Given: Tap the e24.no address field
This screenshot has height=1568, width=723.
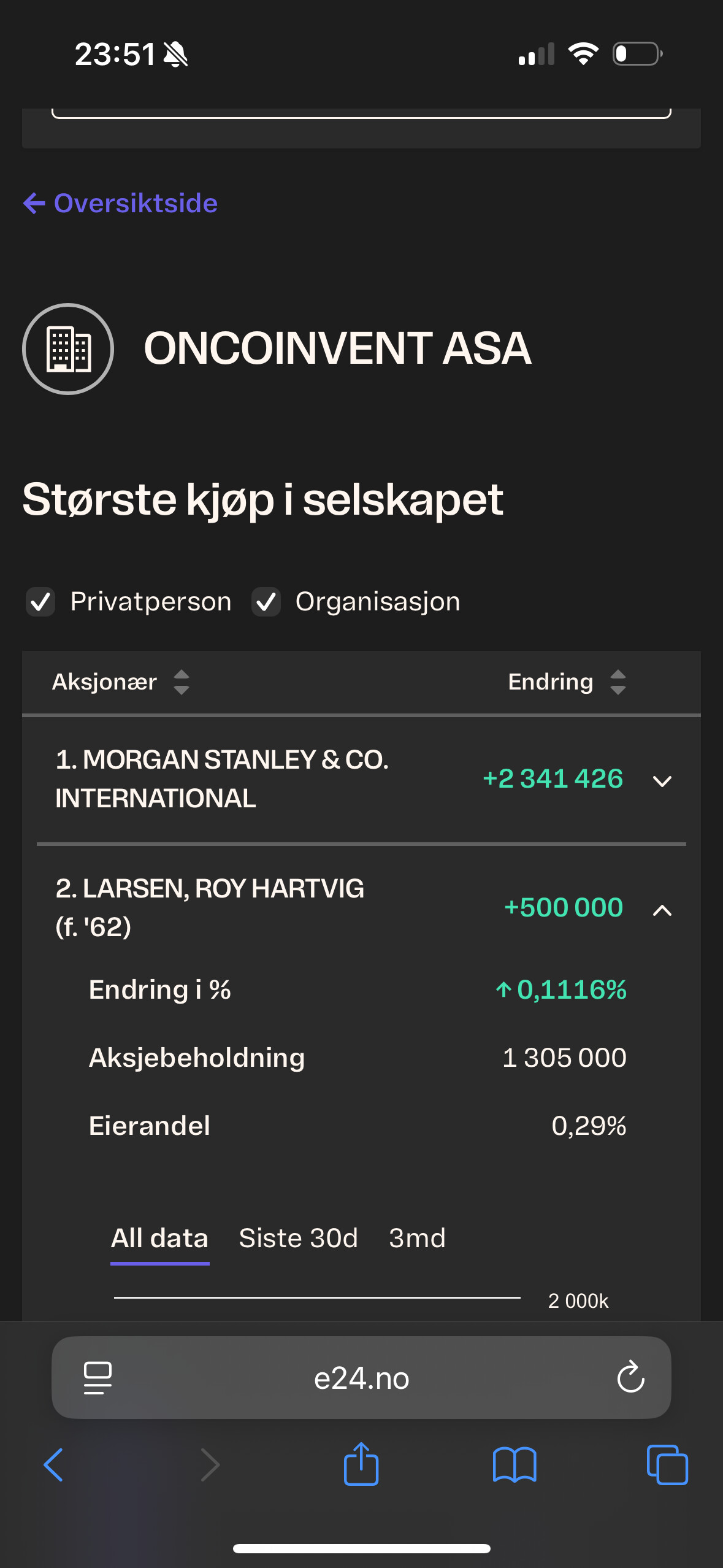Looking at the screenshot, I should (361, 1378).
